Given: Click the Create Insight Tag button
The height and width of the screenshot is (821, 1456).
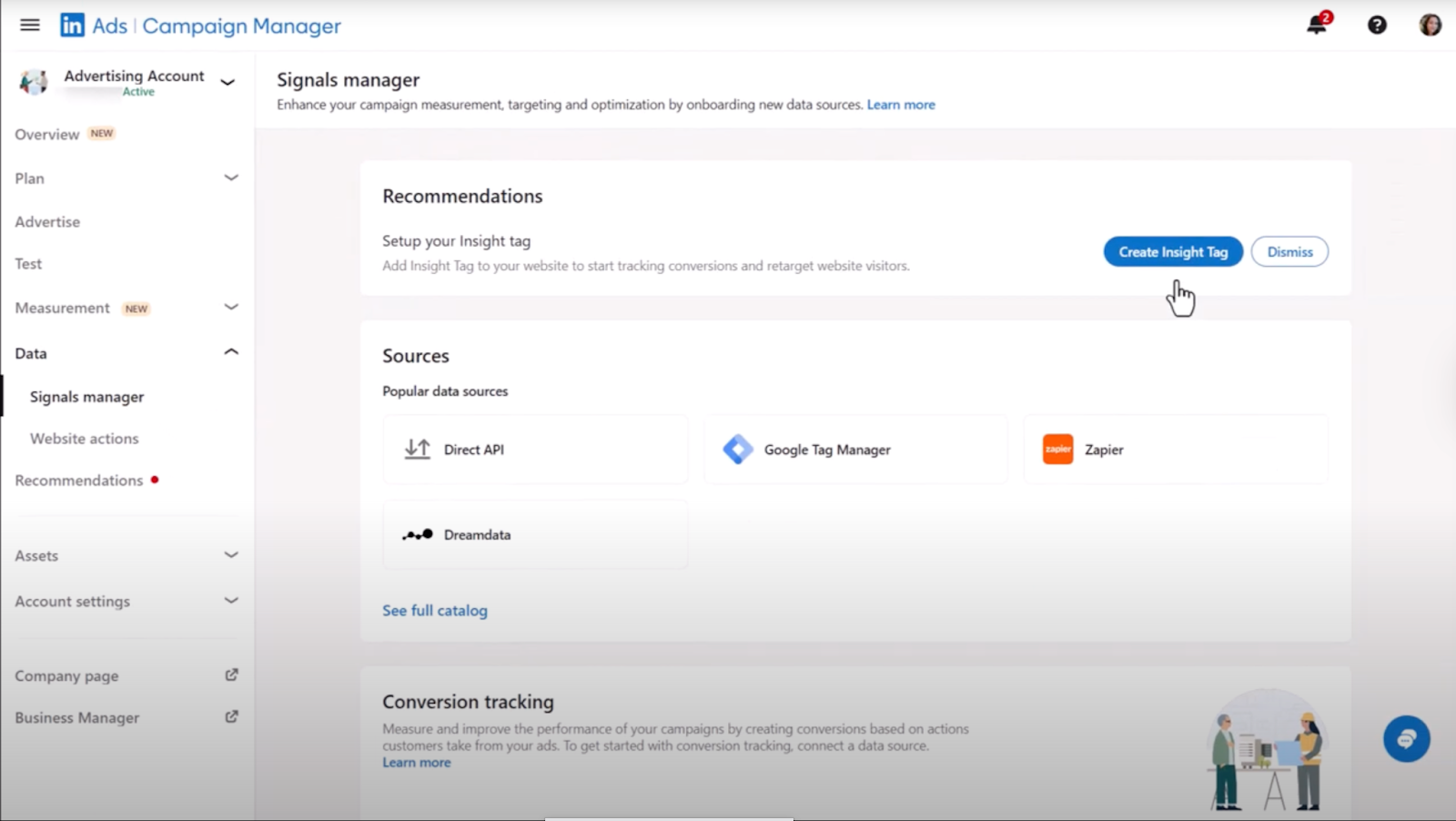Looking at the screenshot, I should (1172, 251).
